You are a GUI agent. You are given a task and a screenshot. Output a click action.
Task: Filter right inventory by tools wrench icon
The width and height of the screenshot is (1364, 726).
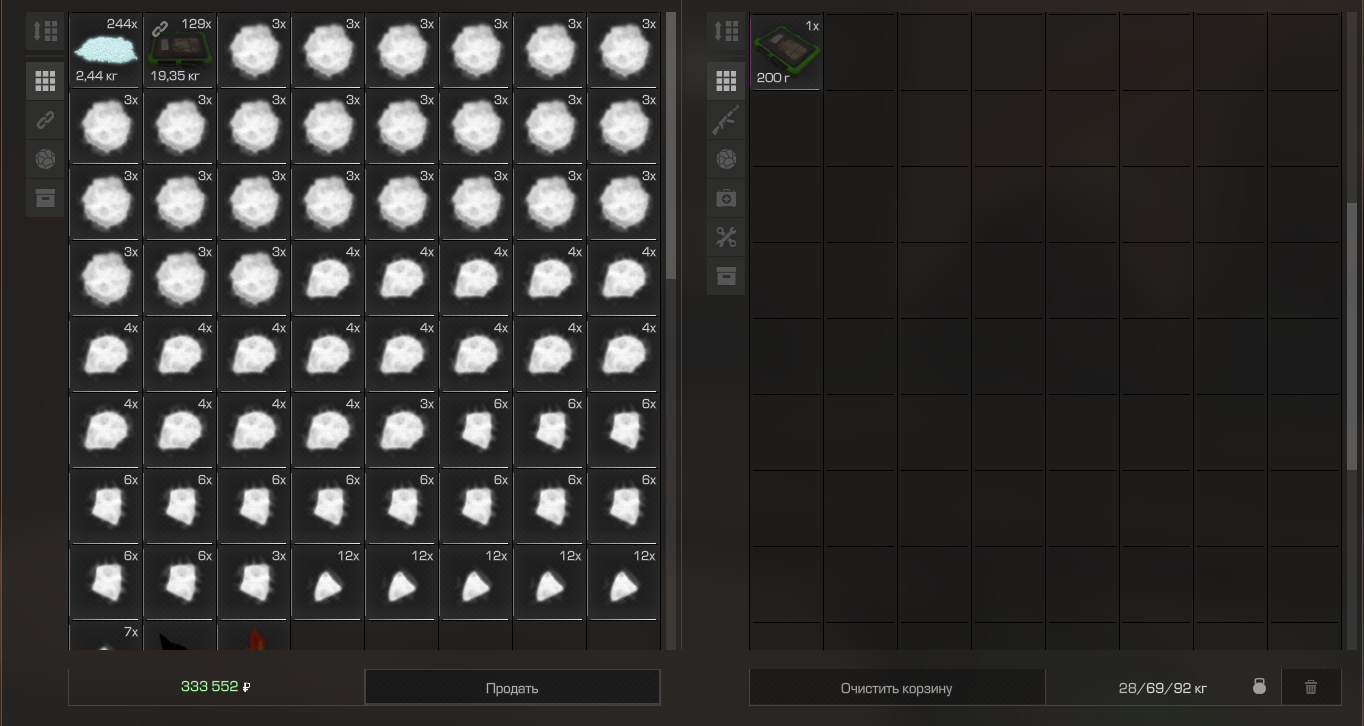pos(726,237)
